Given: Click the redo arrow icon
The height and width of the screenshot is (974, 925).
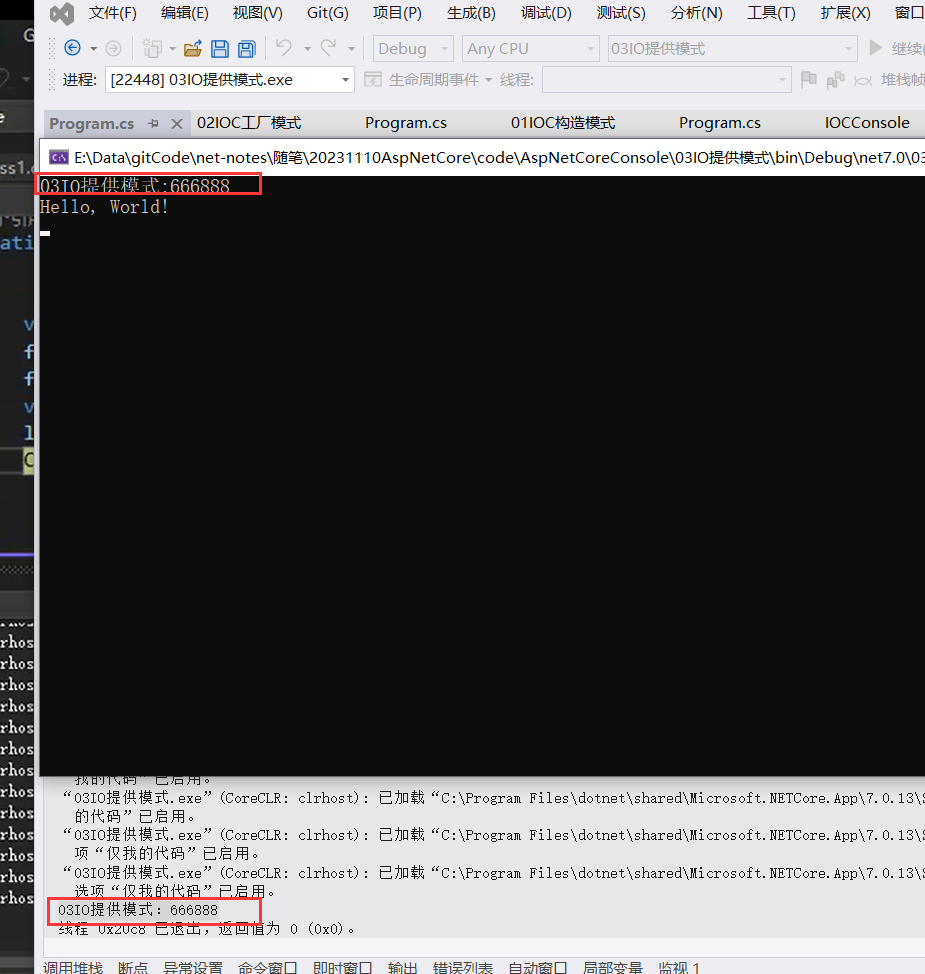Looking at the screenshot, I should (328, 47).
